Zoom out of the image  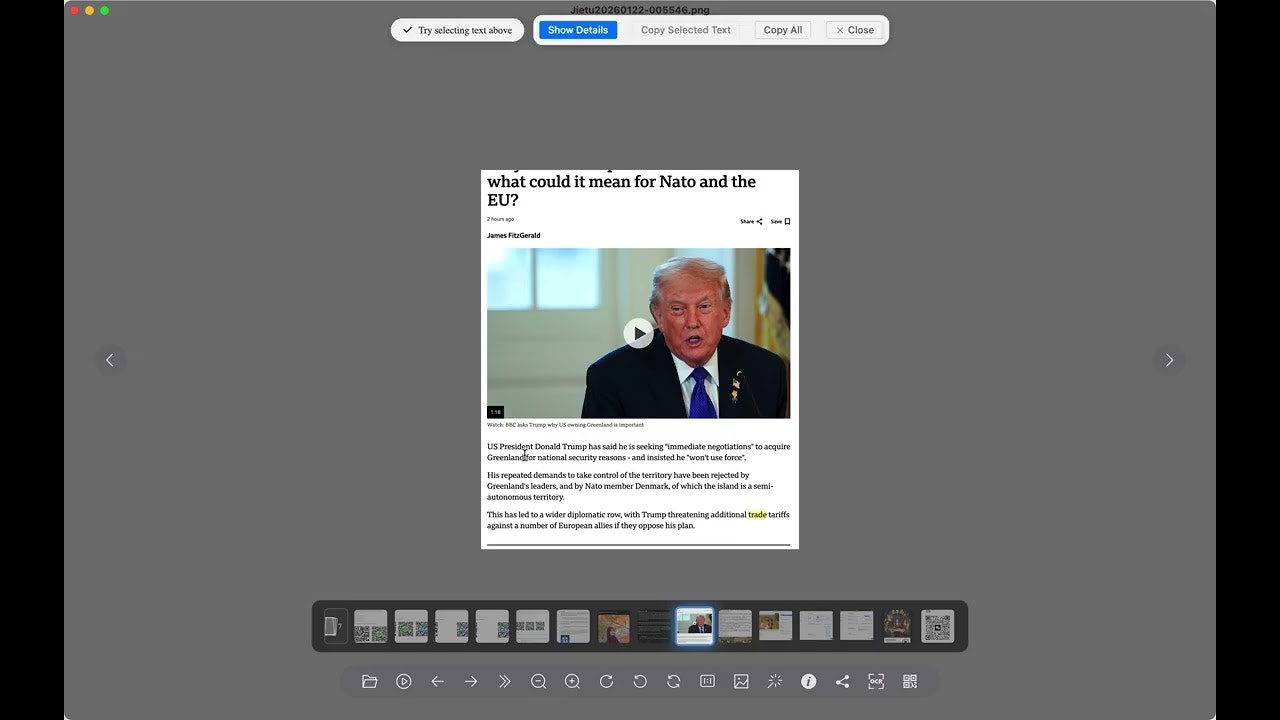pyautogui.click(x=538, y=681)
